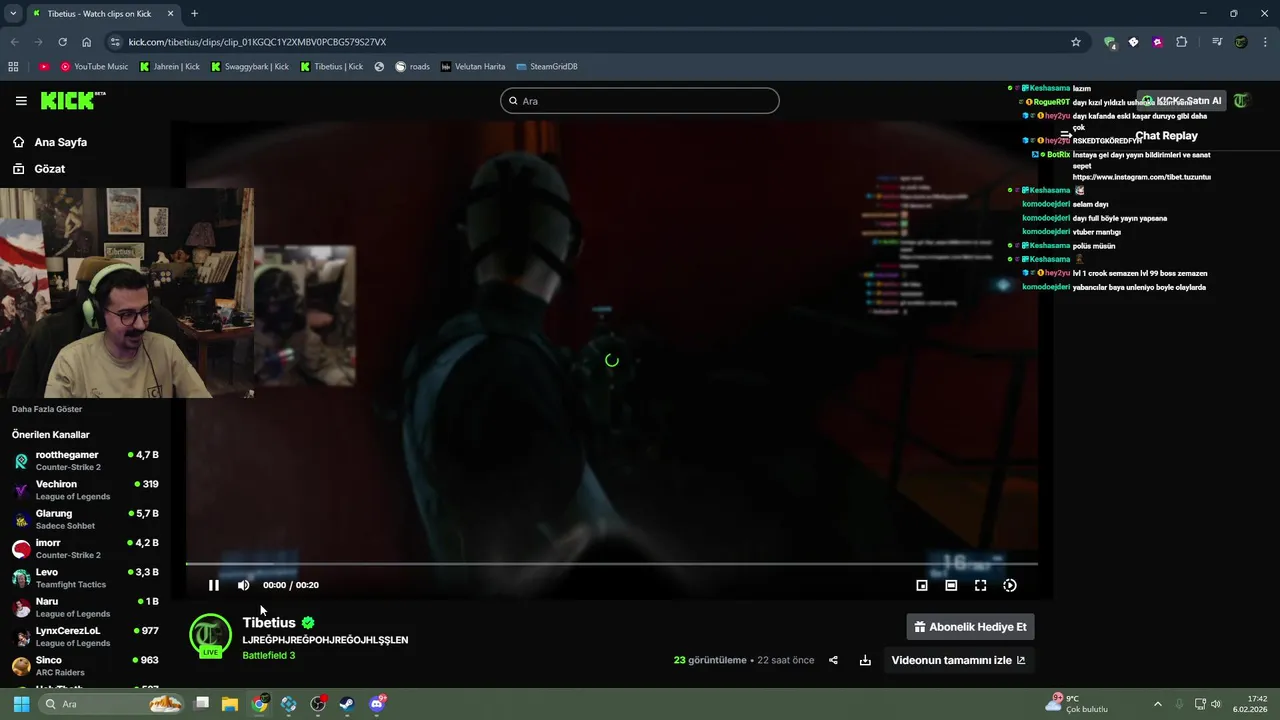Show hidden system tray icons
The width and height of the screenshot is (1280, 720).
point(1158,704)
